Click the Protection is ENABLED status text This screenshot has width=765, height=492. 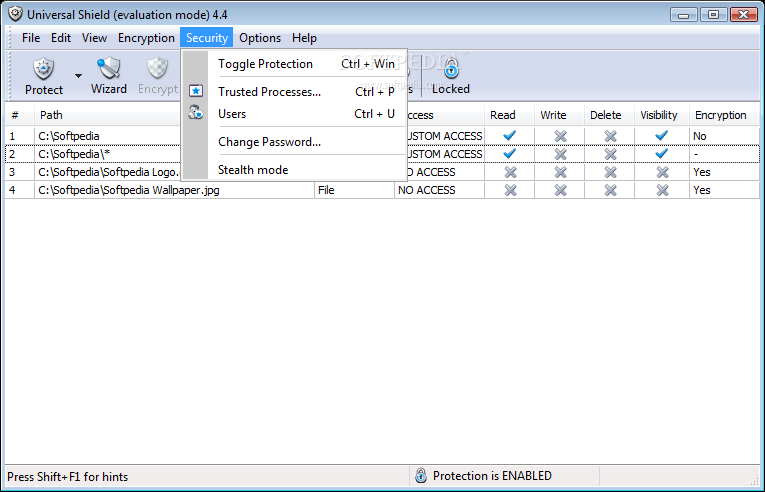(x=492, y=476)
